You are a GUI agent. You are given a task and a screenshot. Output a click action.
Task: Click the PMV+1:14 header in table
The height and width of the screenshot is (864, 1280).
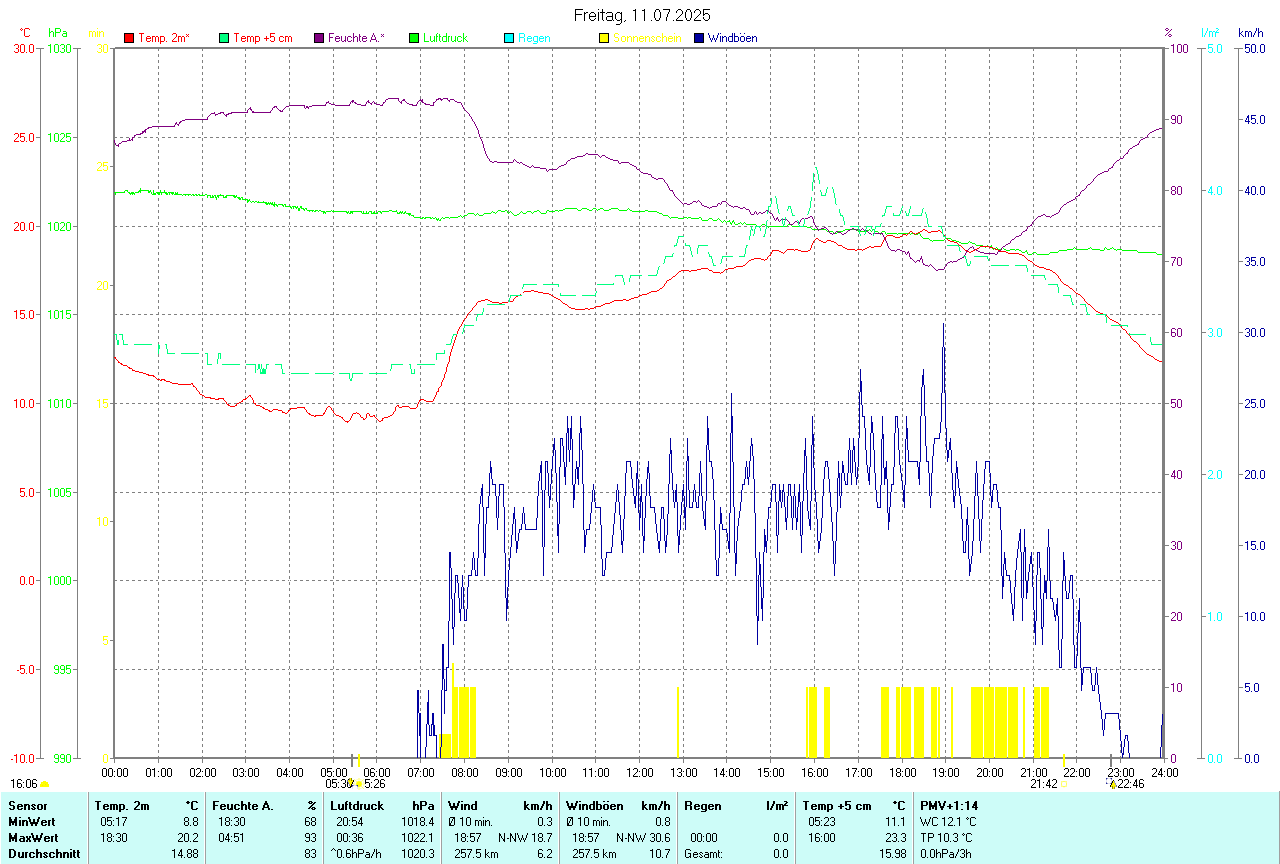[x=949, y=805]
